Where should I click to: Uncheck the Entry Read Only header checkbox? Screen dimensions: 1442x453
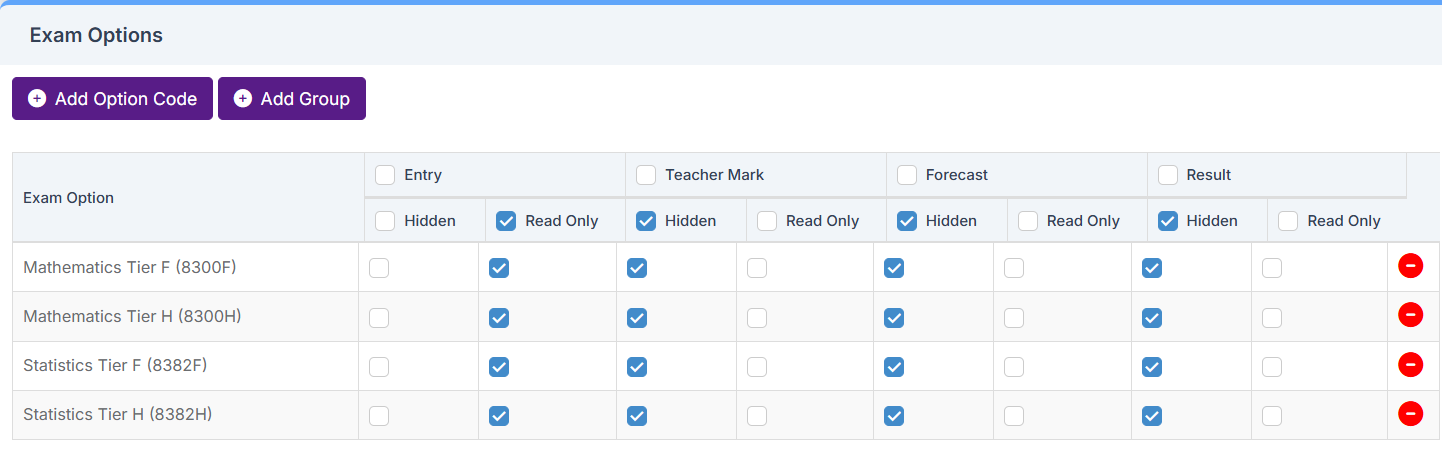506,221
